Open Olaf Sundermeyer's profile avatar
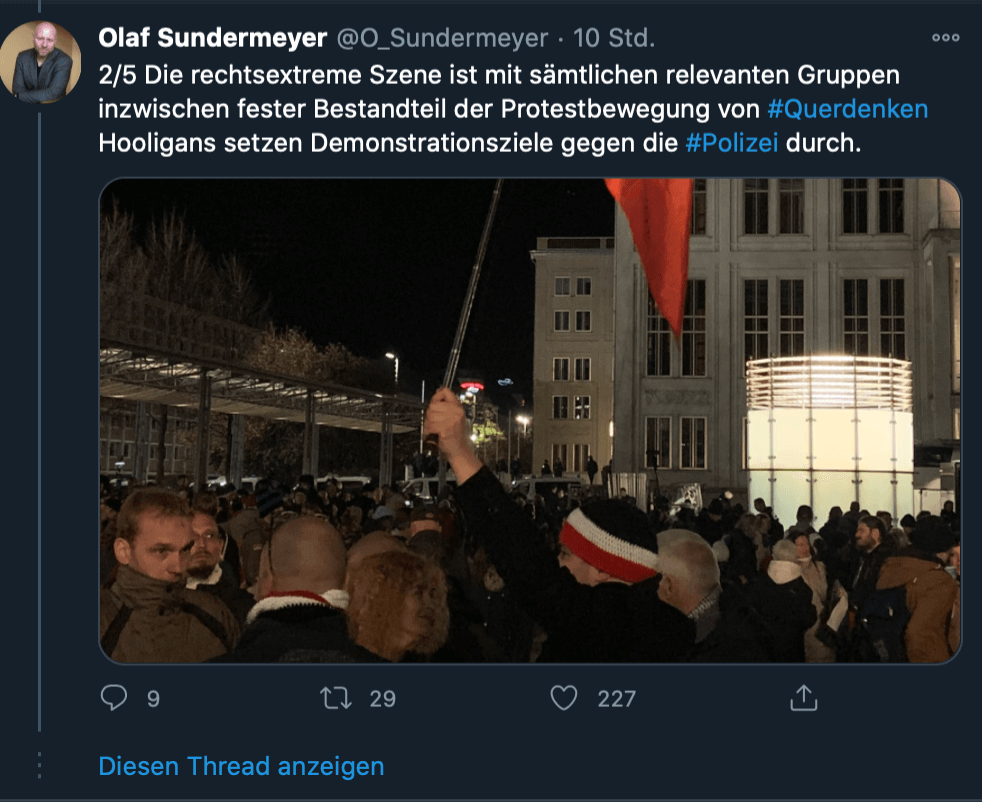Screen dimensions: 982x802 pos(41,61)
